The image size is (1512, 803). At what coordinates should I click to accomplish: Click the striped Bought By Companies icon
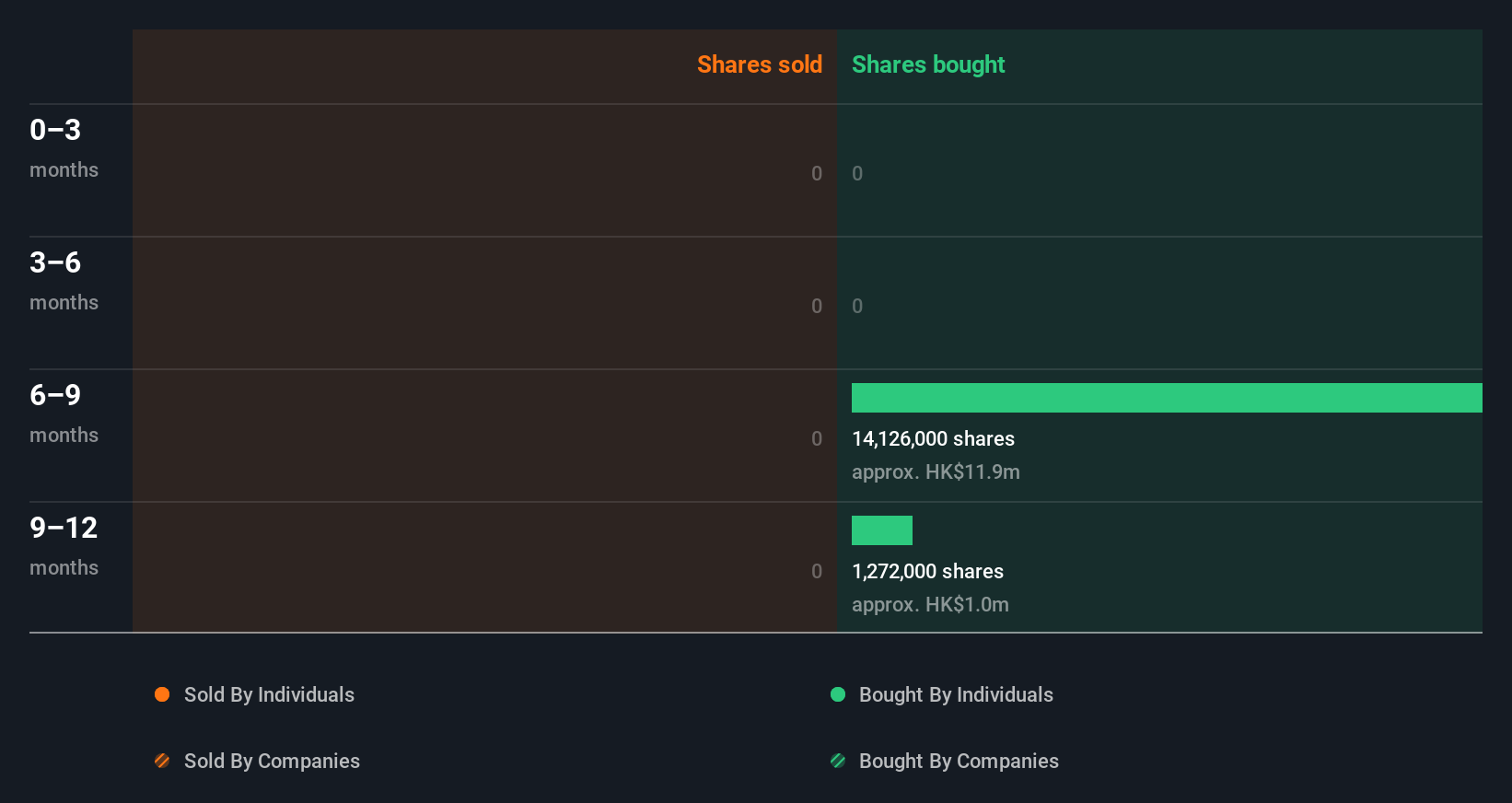click(838, 761)
